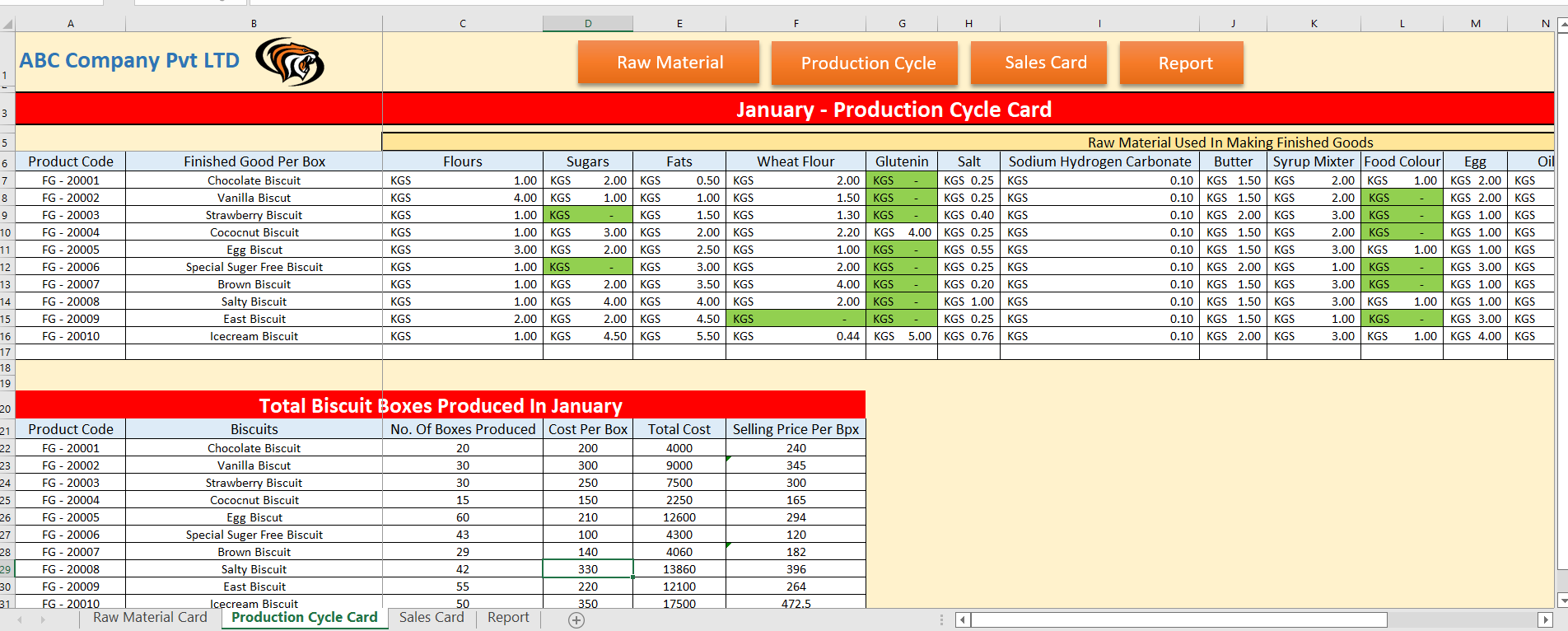Viewport: 1568px width, 631px height.
Task: Select total cost 13860 cell
Action: tap(679, 569)
